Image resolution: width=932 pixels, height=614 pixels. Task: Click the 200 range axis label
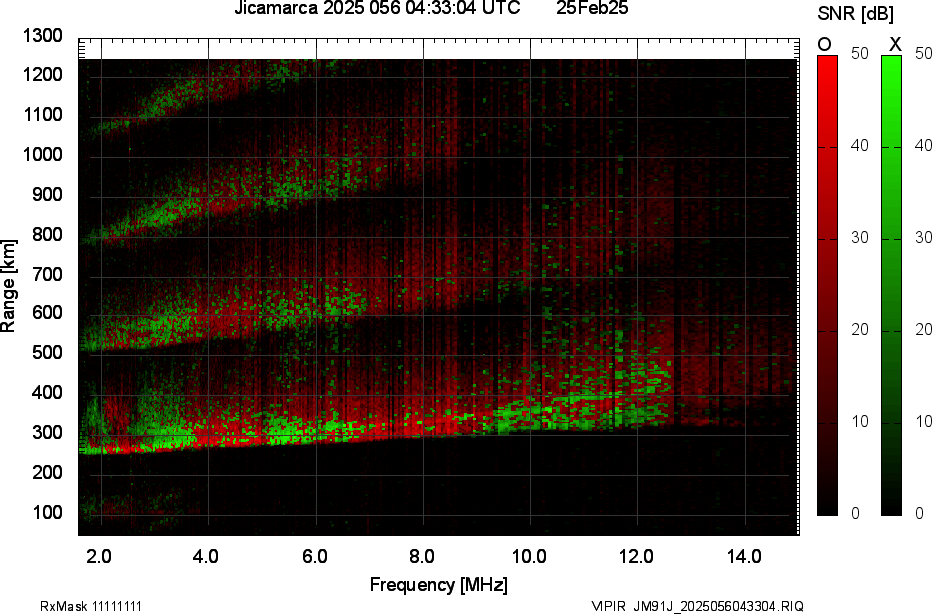(46, 473)
